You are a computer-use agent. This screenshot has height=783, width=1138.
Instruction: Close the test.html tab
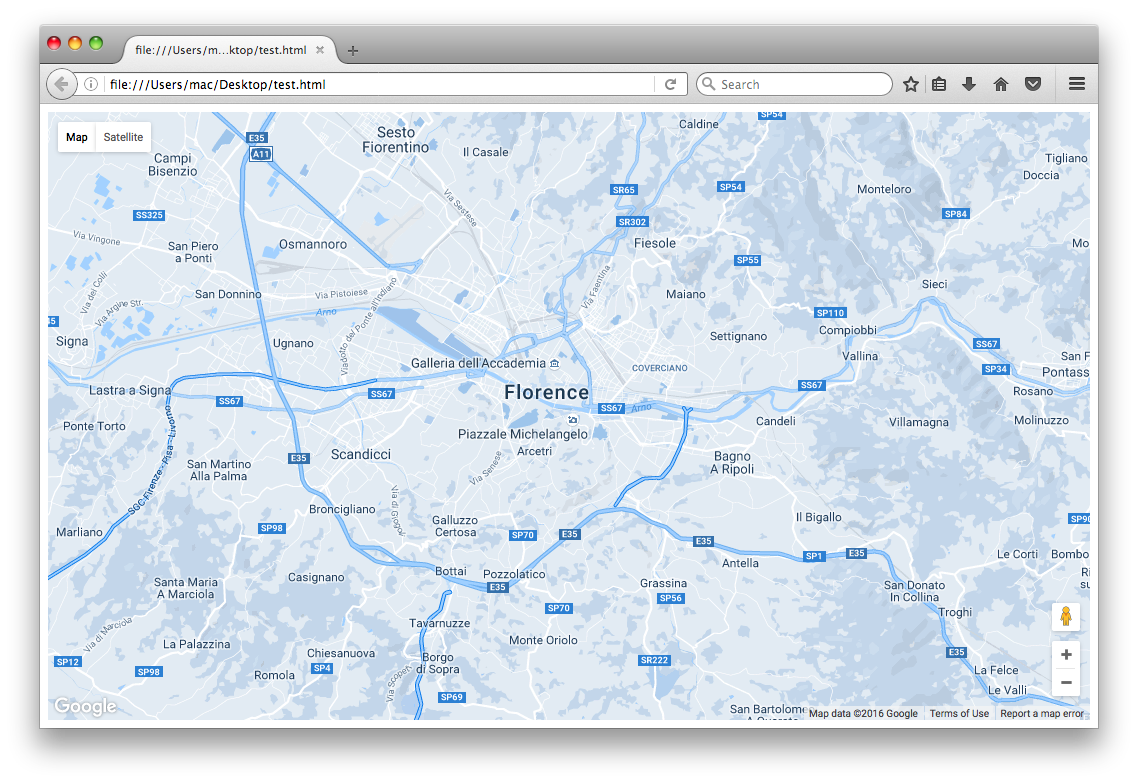(320, 50)
